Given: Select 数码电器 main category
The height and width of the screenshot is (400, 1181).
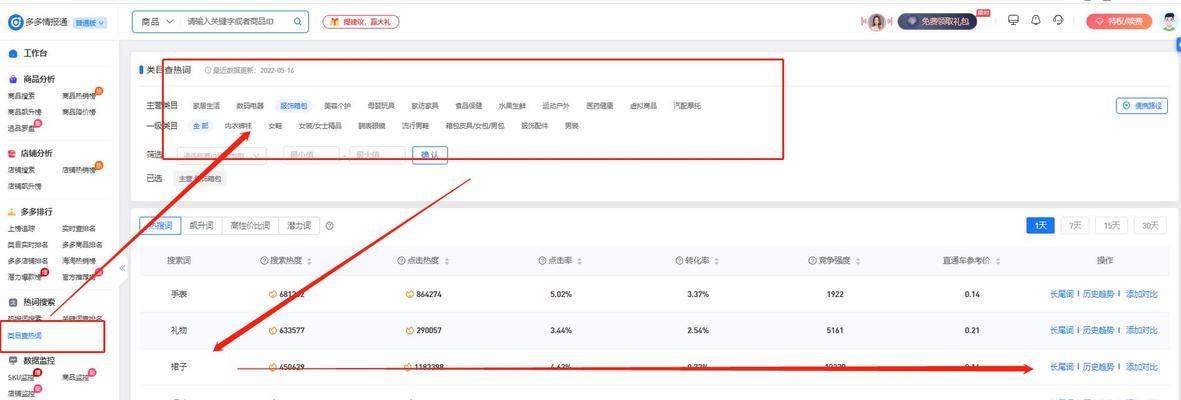Looking at the screenshot, I should click(249, 106).
